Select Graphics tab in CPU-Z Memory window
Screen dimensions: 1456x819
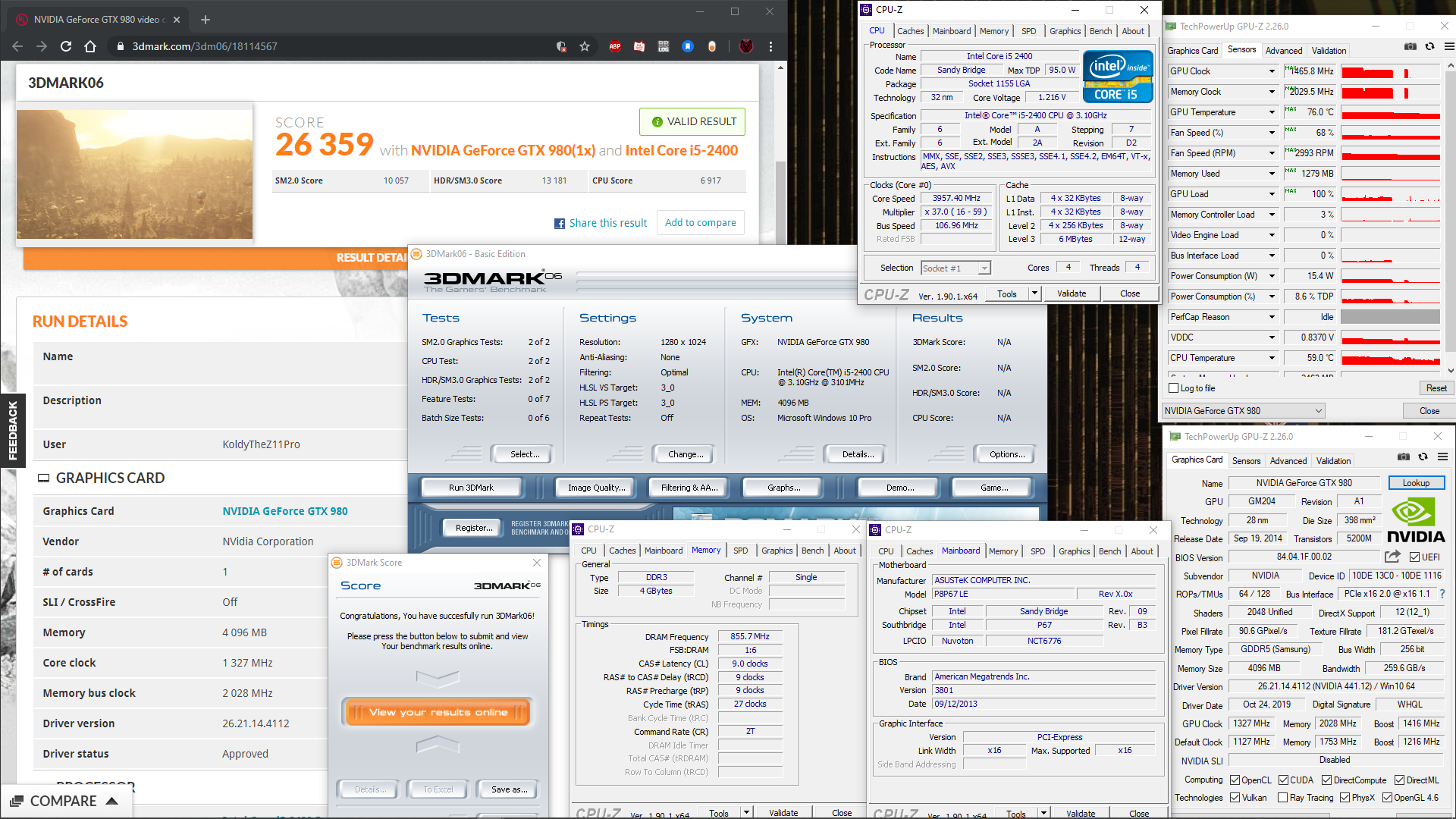tap(777, 551)
